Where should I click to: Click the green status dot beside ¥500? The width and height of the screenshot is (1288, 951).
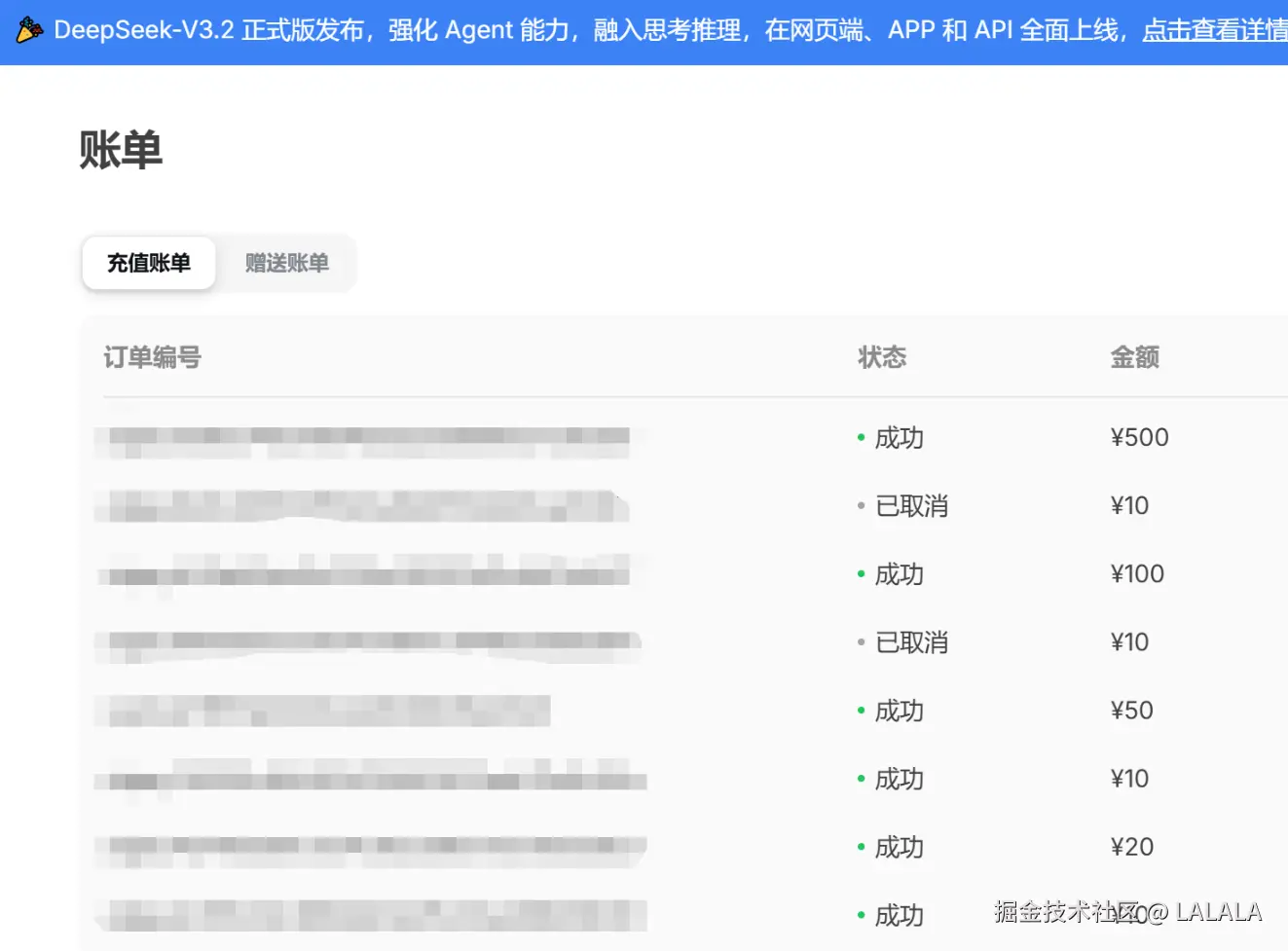point(861,439)
